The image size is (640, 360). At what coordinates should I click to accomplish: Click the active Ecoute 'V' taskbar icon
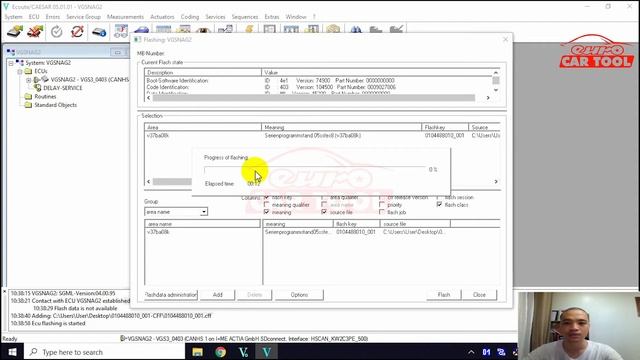pyautogui.click(x=267, y=352)
